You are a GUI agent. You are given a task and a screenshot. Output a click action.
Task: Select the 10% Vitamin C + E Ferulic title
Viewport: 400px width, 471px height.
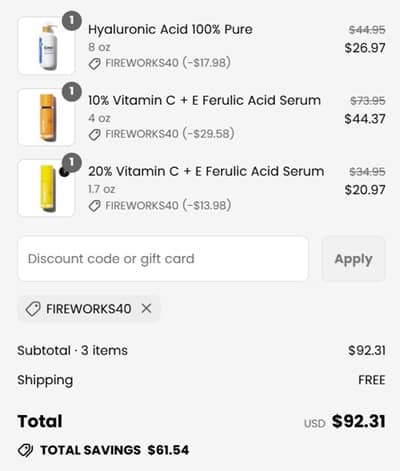[x=204, y=100]
